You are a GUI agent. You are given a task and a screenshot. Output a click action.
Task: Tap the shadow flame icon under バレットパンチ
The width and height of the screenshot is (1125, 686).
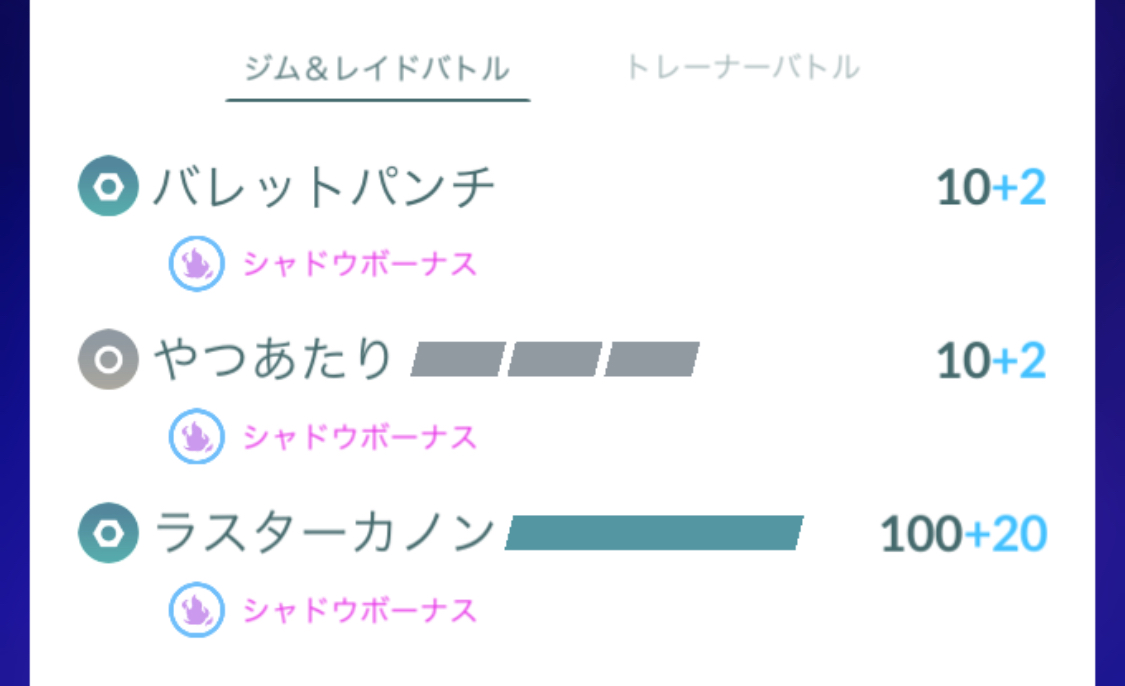pyautogui.click(x=197, y=263)
